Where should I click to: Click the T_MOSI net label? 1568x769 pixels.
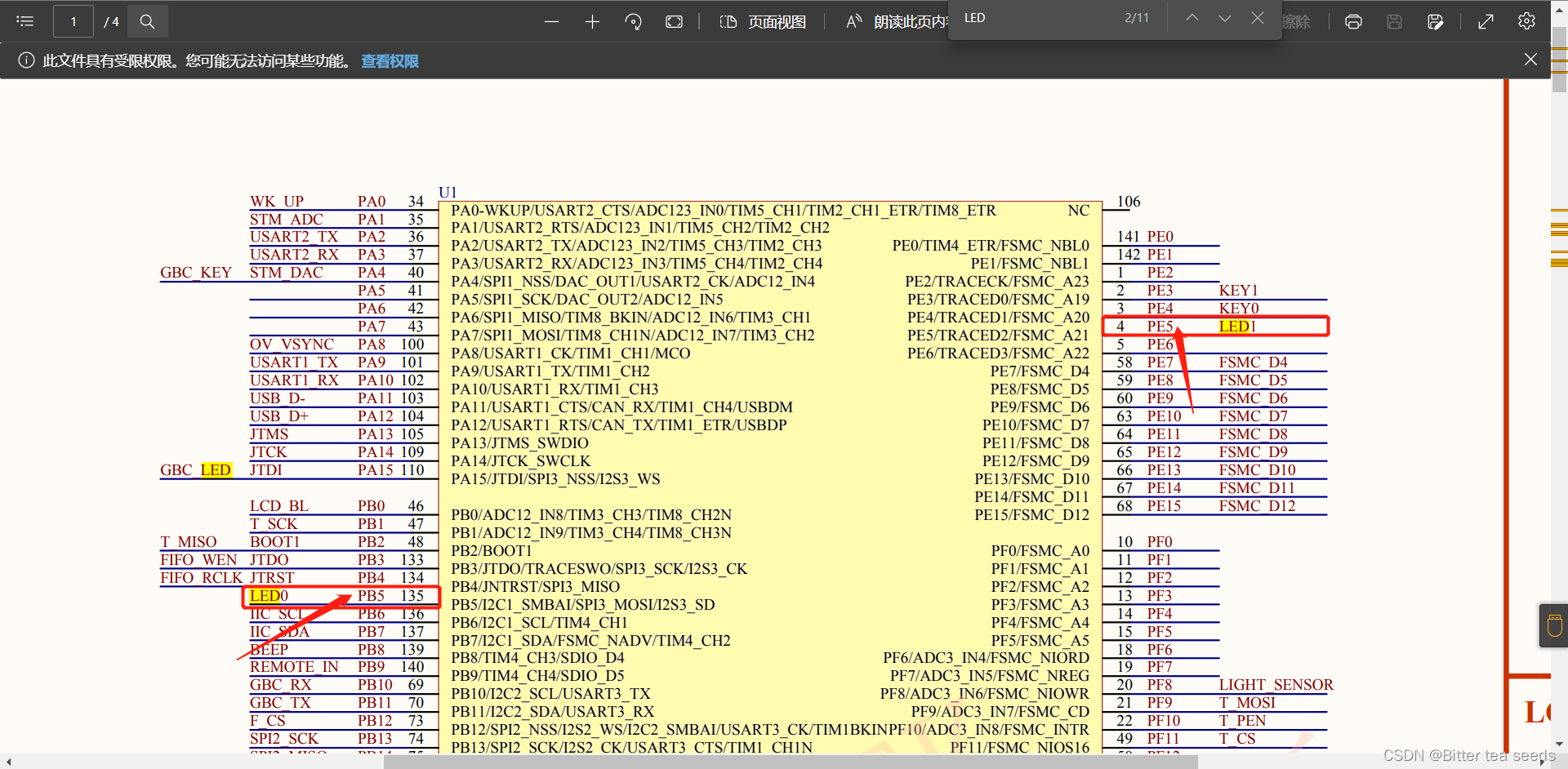click(1247, 703)
